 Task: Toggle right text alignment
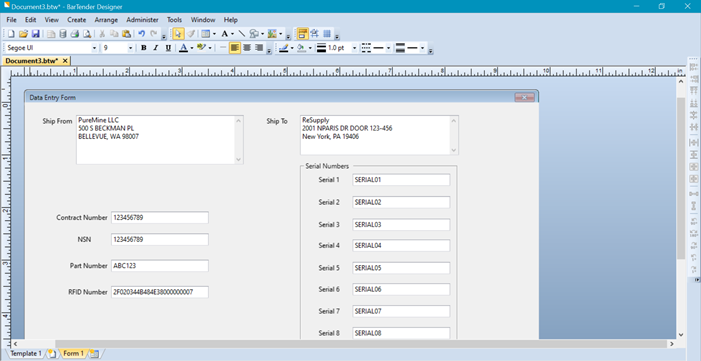[259, 48]
